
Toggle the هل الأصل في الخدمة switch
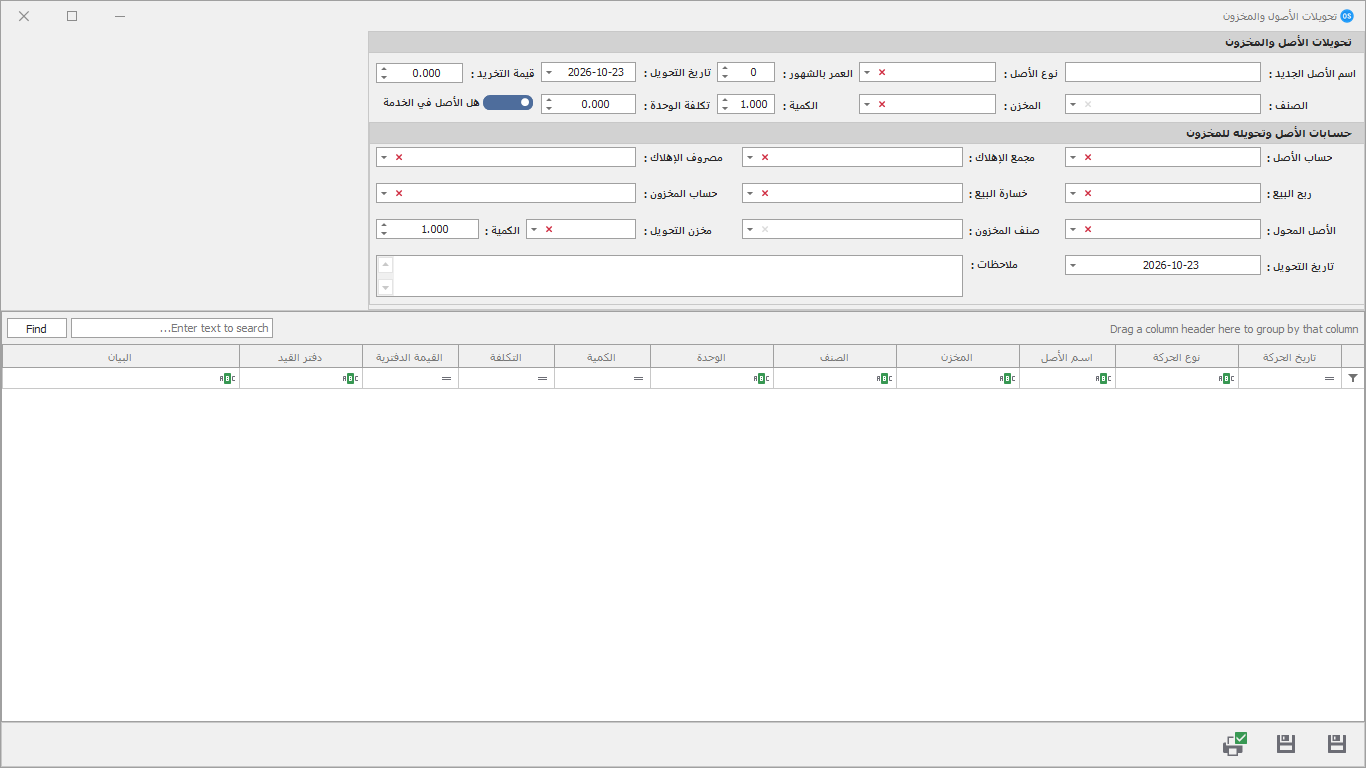(x=508, y=103)
